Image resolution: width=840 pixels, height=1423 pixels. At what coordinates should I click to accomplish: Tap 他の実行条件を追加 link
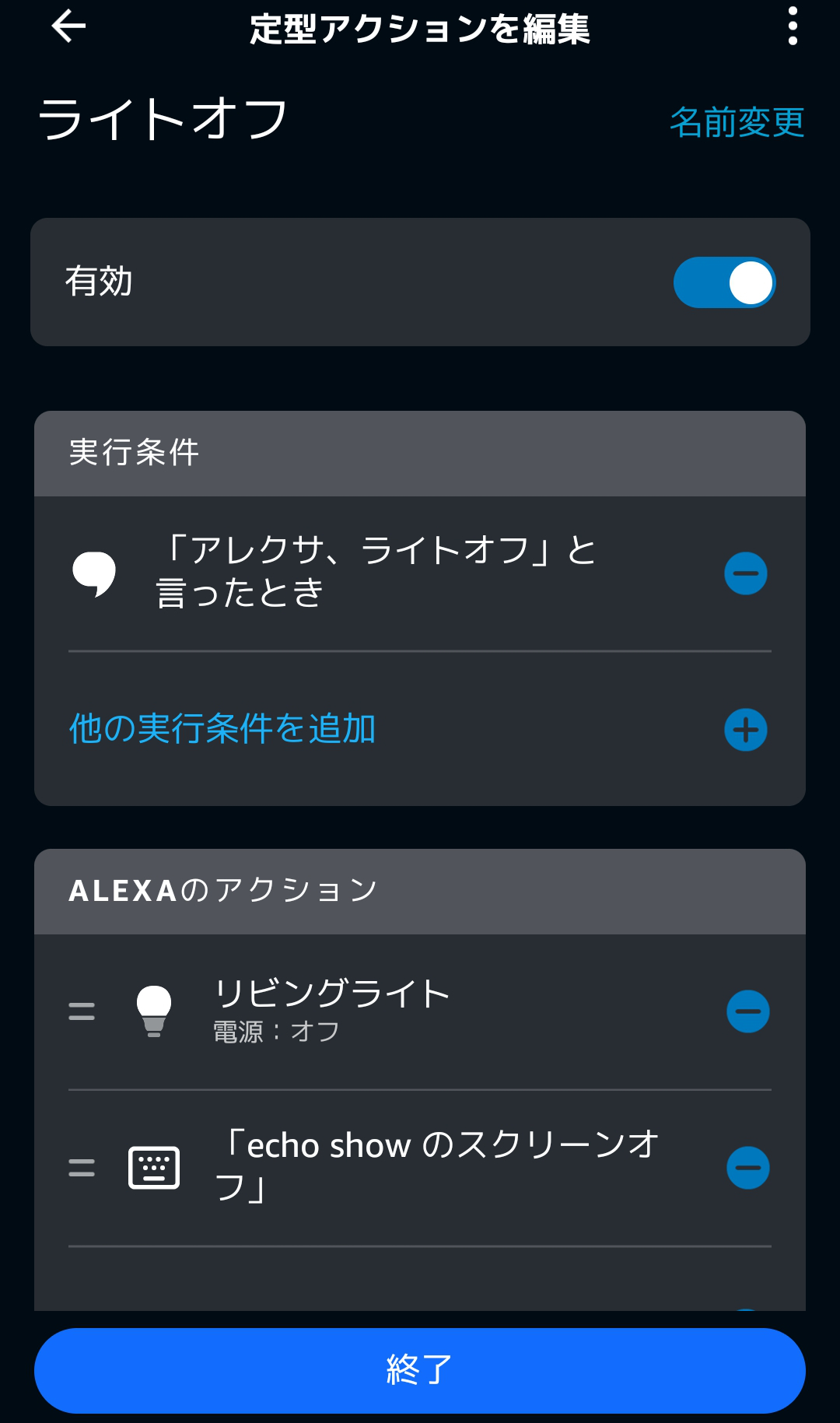pyautogui.click(x=222, y=729)
